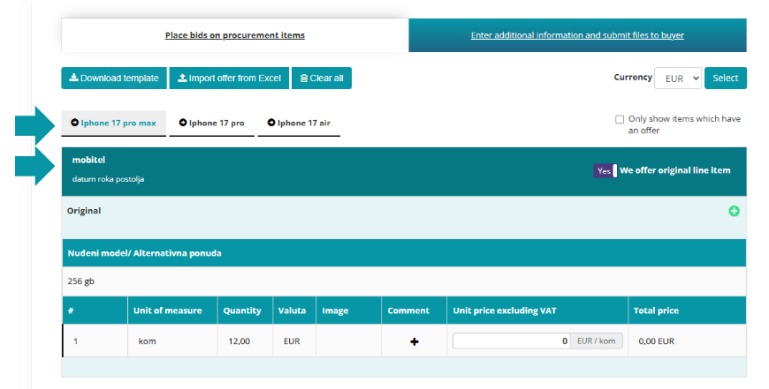Click the circle icon beside Iphone 17 pro
This screenshot has width=769, height=389.
182,123
